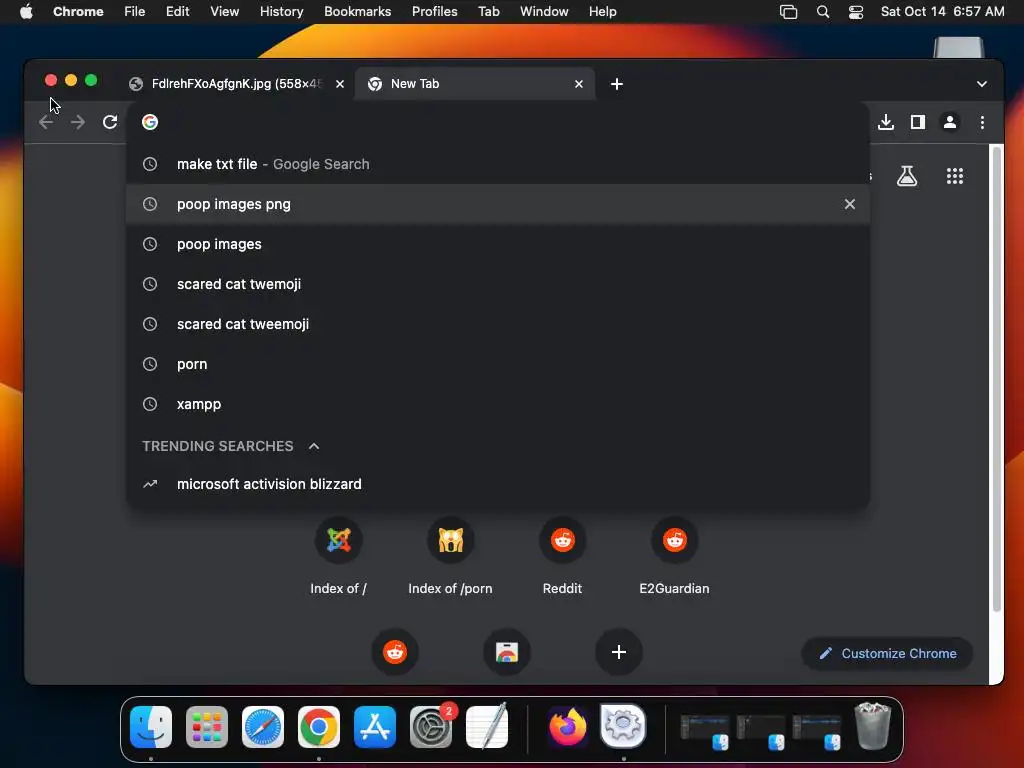1024x768 pixels.
Task: Choose the 'scared cat twemoji' suggestion
Action: coord(498,284)
